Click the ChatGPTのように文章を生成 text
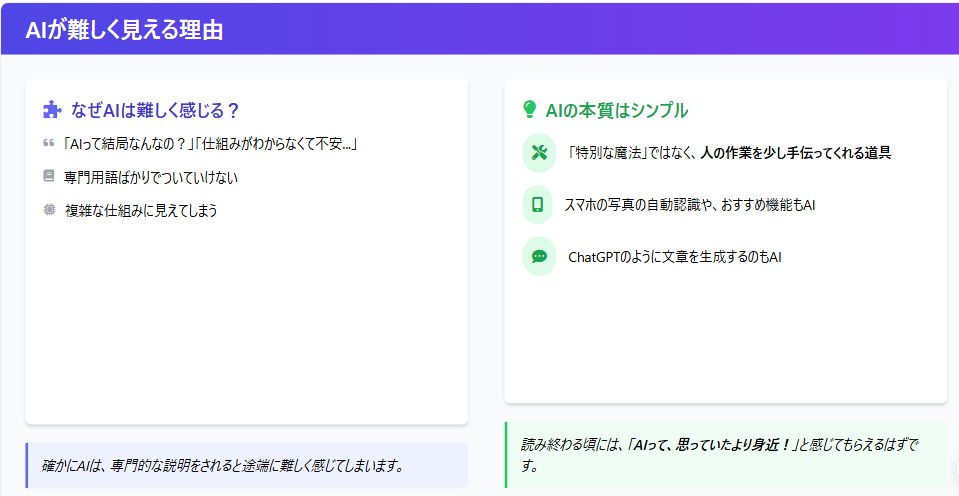Image resolution: width=959 pixels, height=496 pixels. click(674, 256)
